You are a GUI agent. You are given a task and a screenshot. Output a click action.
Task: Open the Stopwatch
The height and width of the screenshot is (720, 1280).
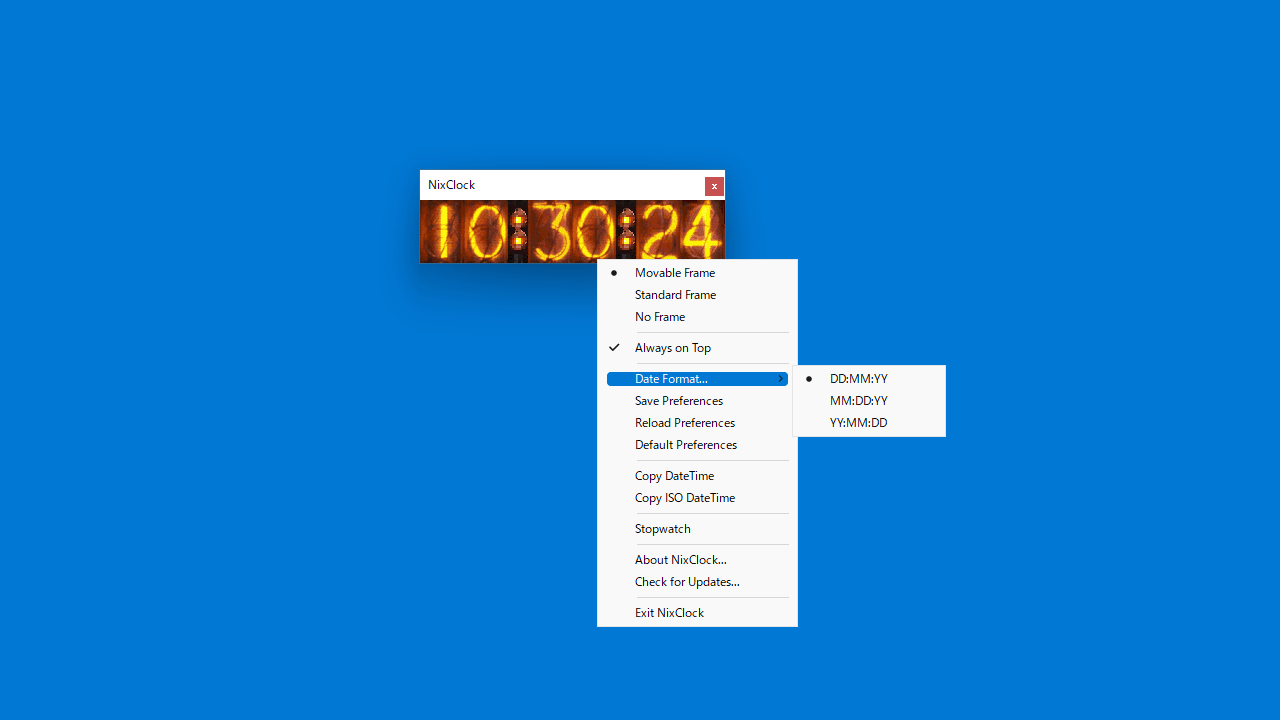point(697,529)
